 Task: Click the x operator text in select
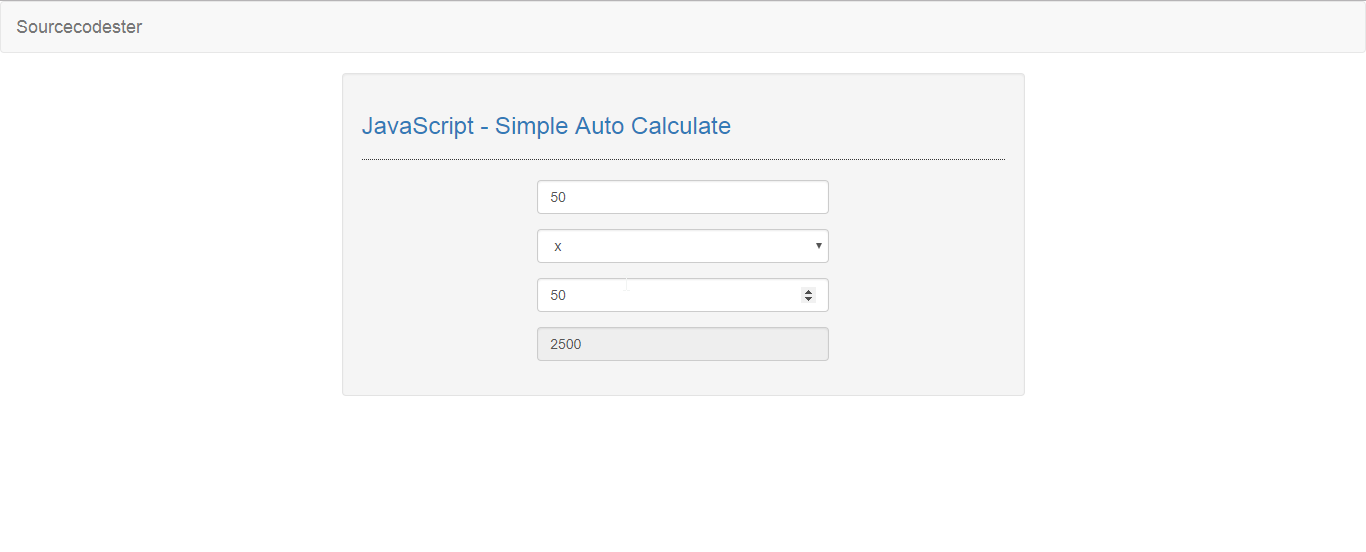tap(558, 246)
